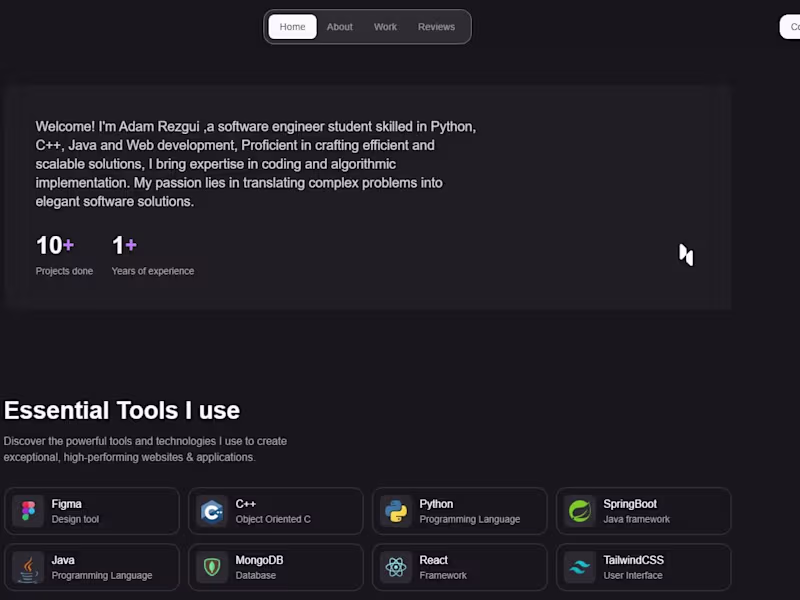Click the '1+ Years of experience' stat

(x=152, y=255)
